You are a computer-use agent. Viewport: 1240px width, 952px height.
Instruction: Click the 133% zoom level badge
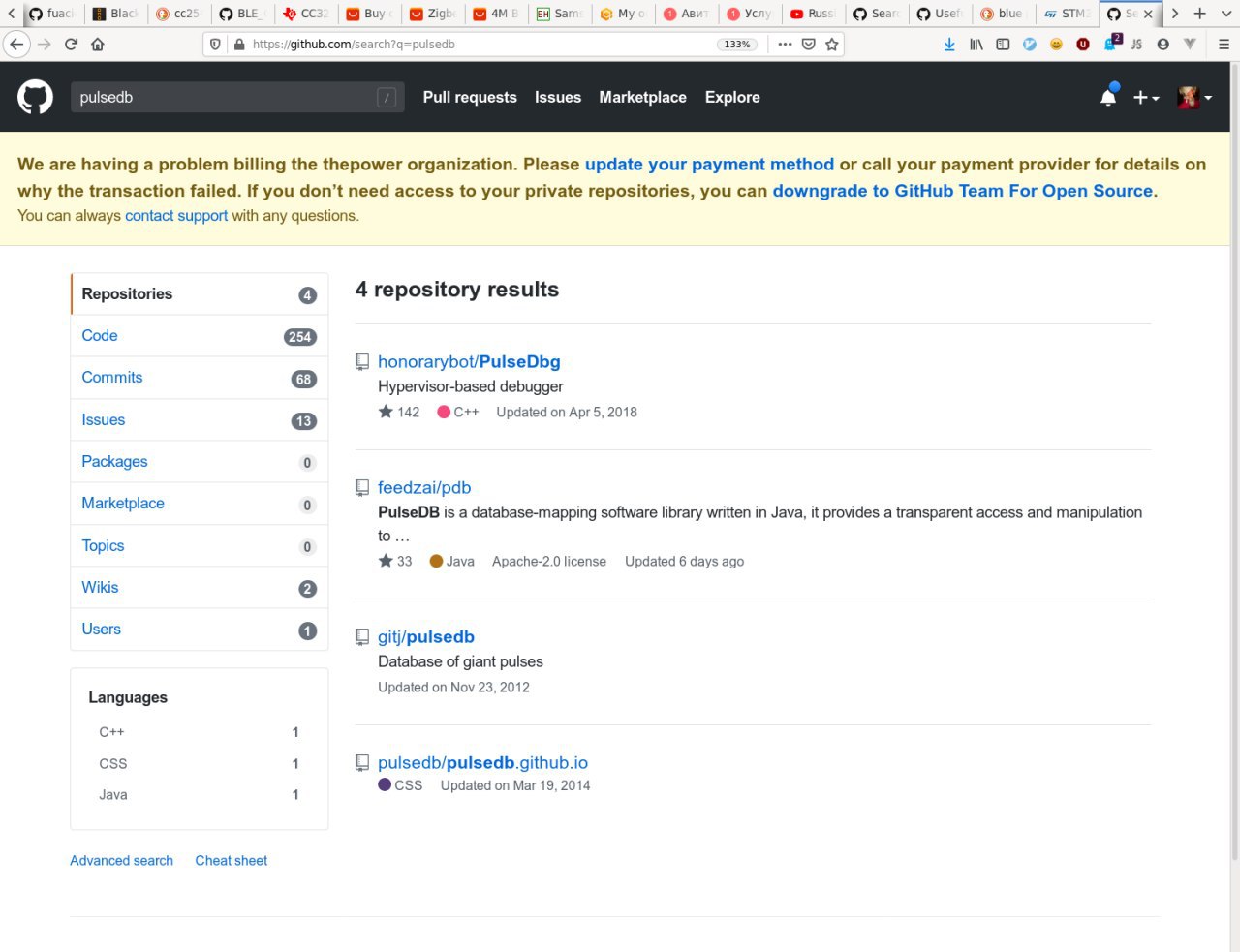(x=737, y=45)
